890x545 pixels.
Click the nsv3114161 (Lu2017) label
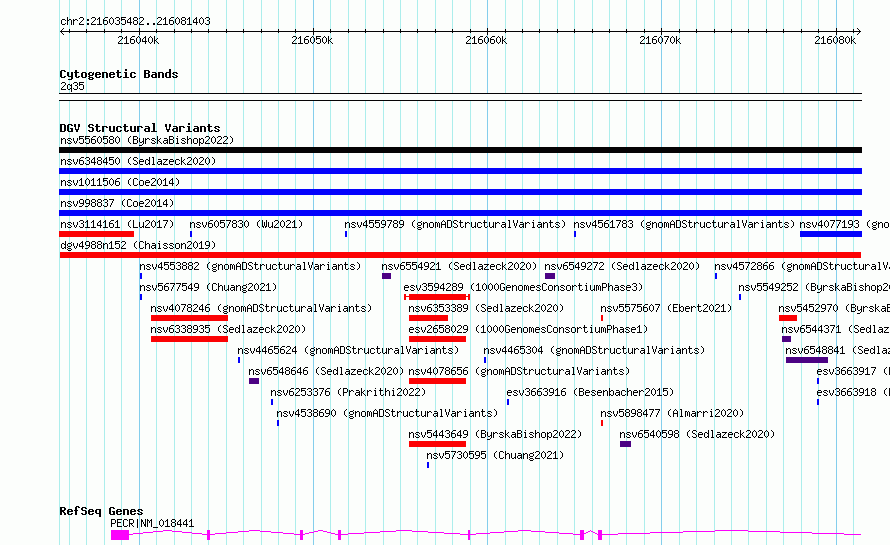click(117, 224)
